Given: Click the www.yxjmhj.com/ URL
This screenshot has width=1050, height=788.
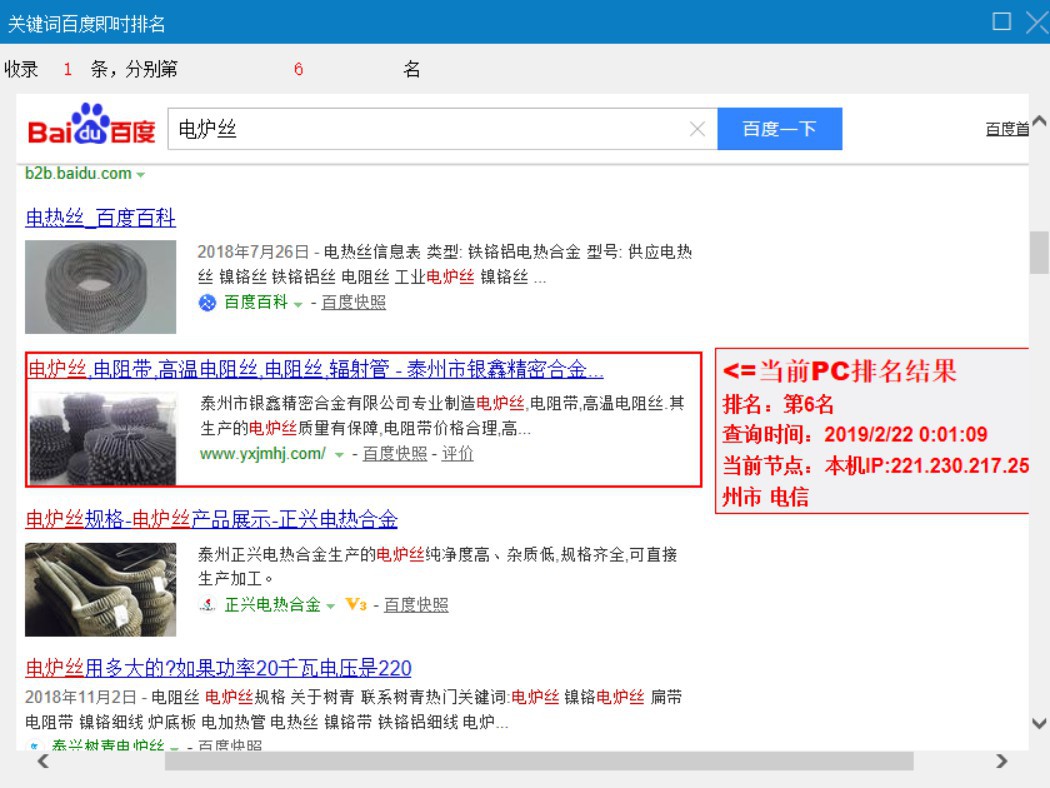Looking at the screenshot, I should pos(262,454).
